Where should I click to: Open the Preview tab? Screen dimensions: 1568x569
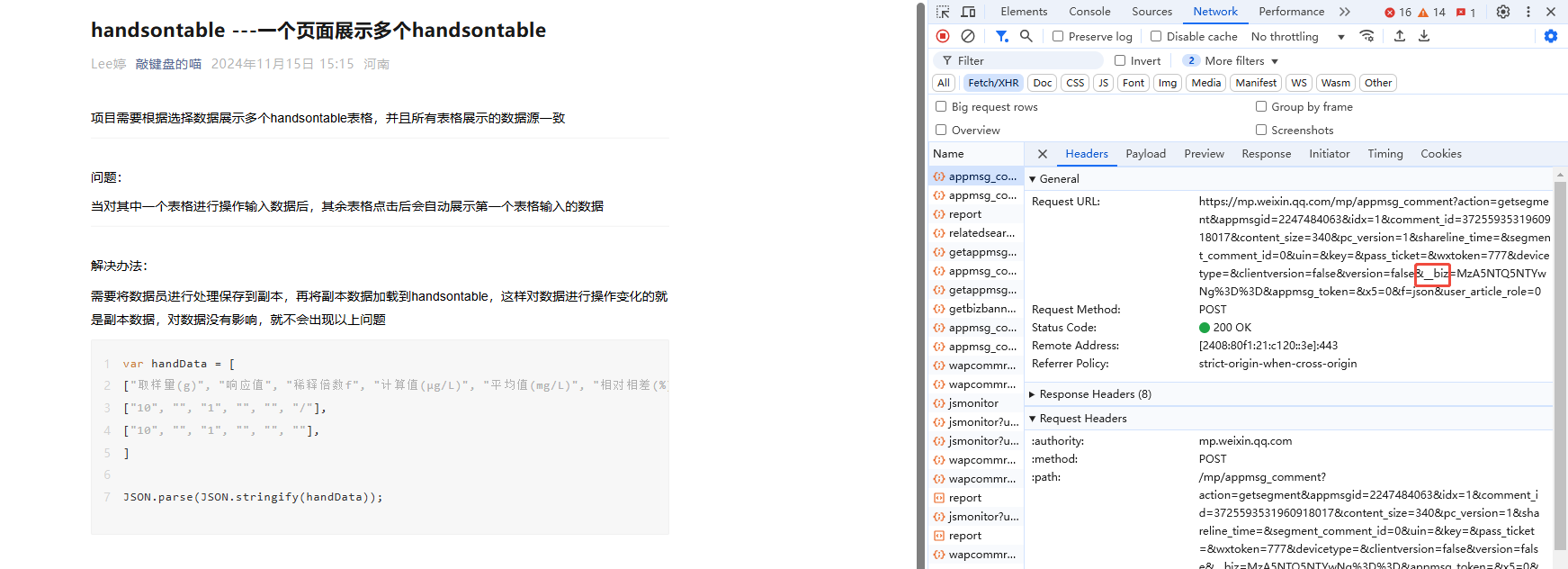coord(1204,154)
